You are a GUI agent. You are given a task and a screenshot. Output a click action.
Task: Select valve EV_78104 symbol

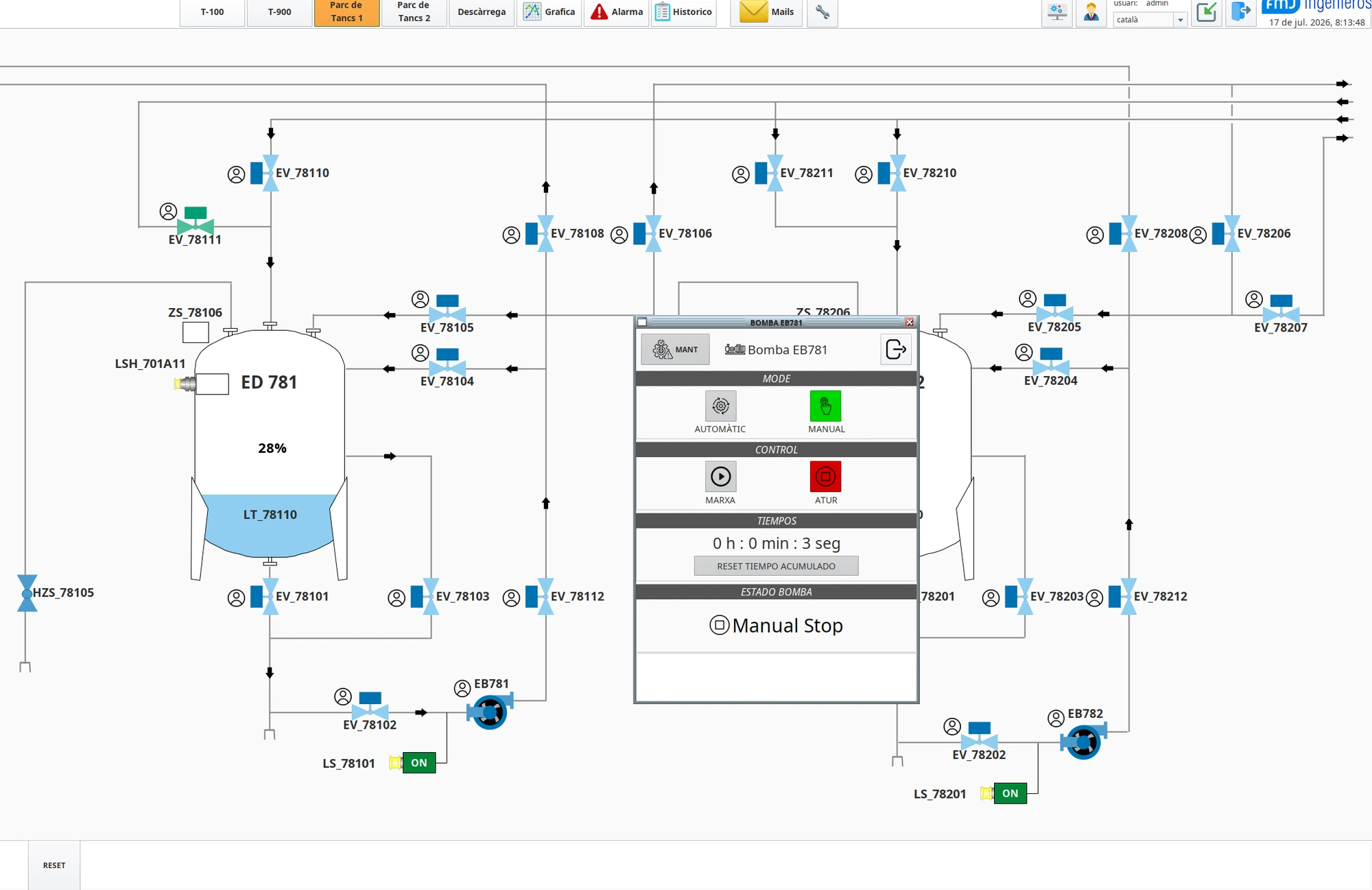coord(447,362)
